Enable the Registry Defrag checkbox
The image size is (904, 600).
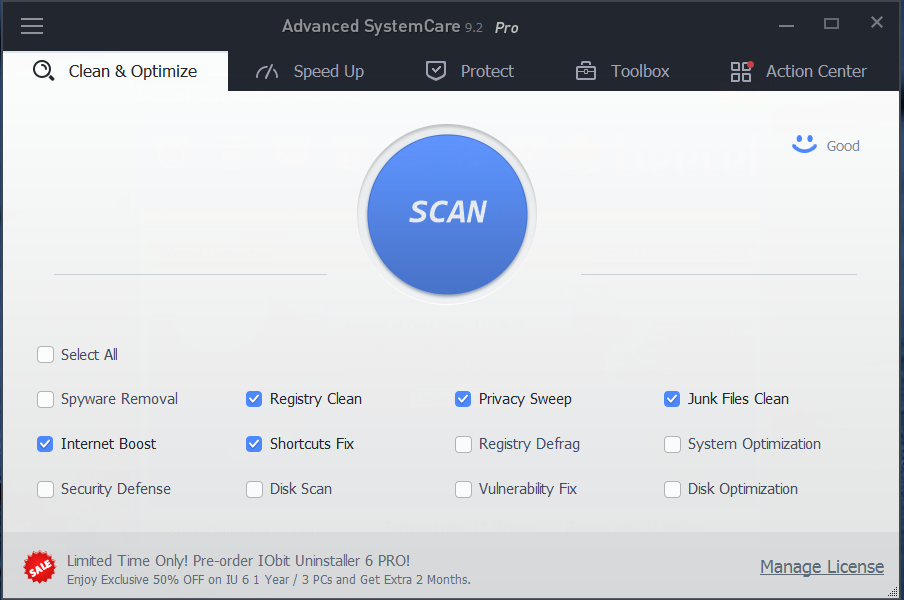[463, 444]
